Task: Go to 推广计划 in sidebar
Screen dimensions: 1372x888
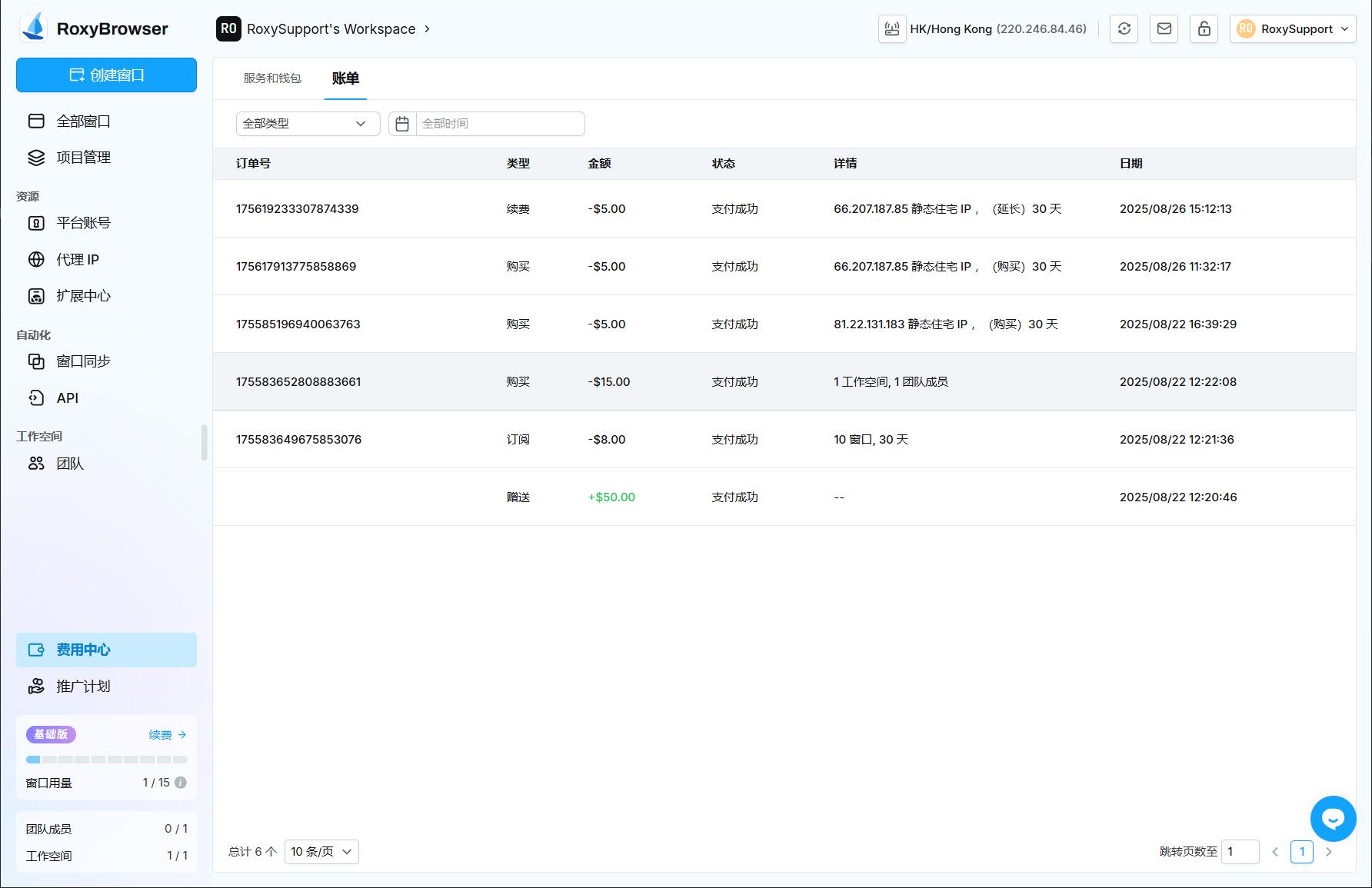Action: pos(83,687)
